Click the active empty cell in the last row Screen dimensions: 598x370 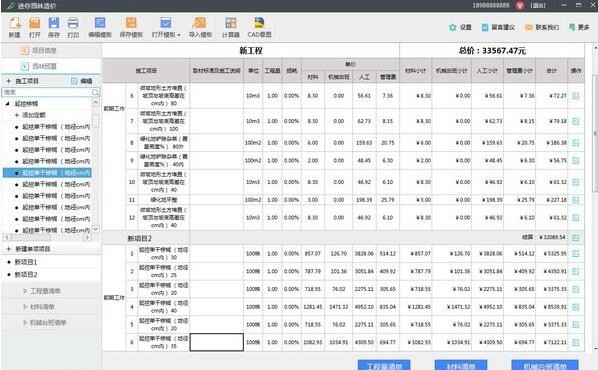(x=217, y=342)
